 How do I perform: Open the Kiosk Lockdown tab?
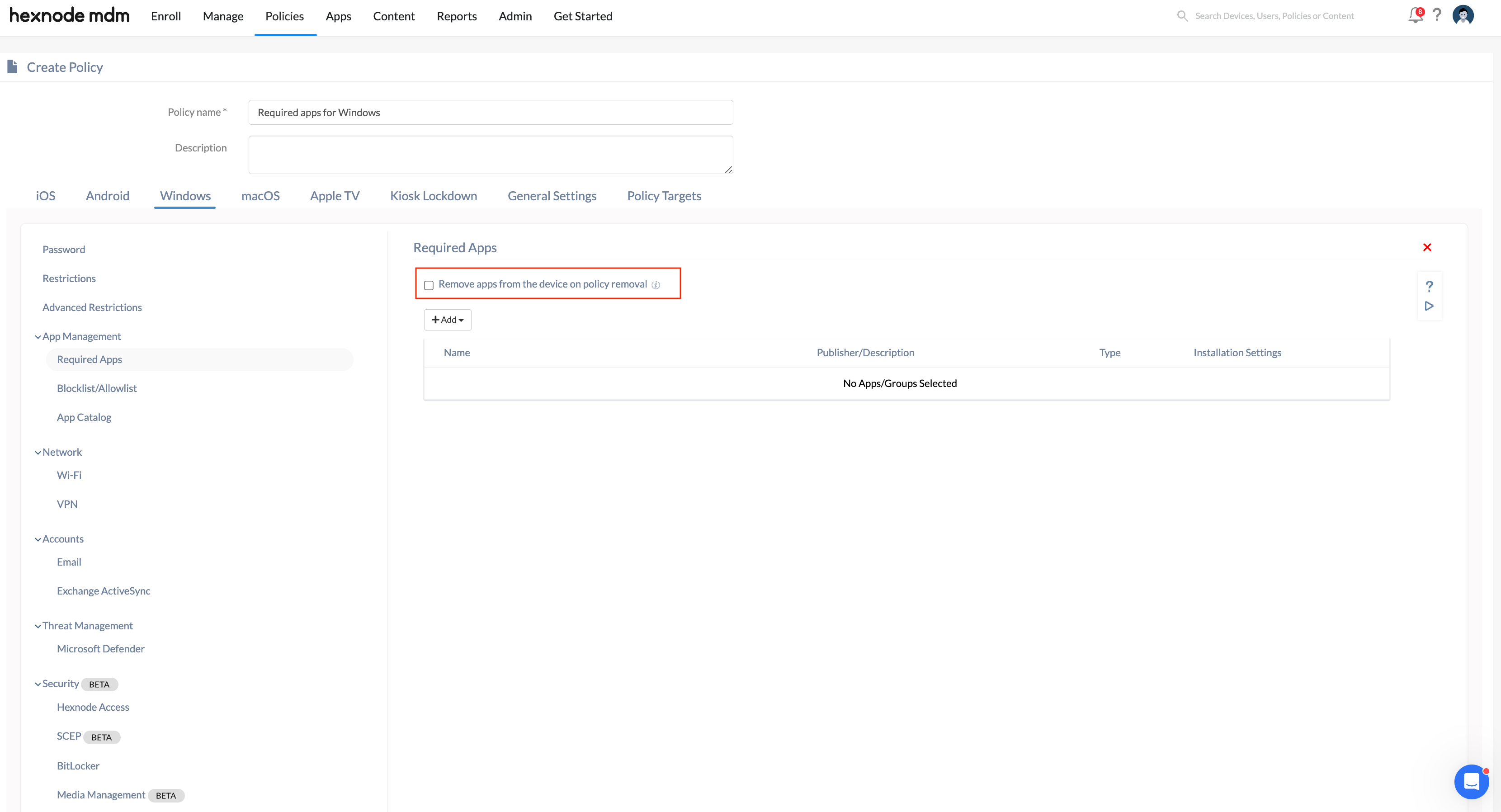[434, 196]
